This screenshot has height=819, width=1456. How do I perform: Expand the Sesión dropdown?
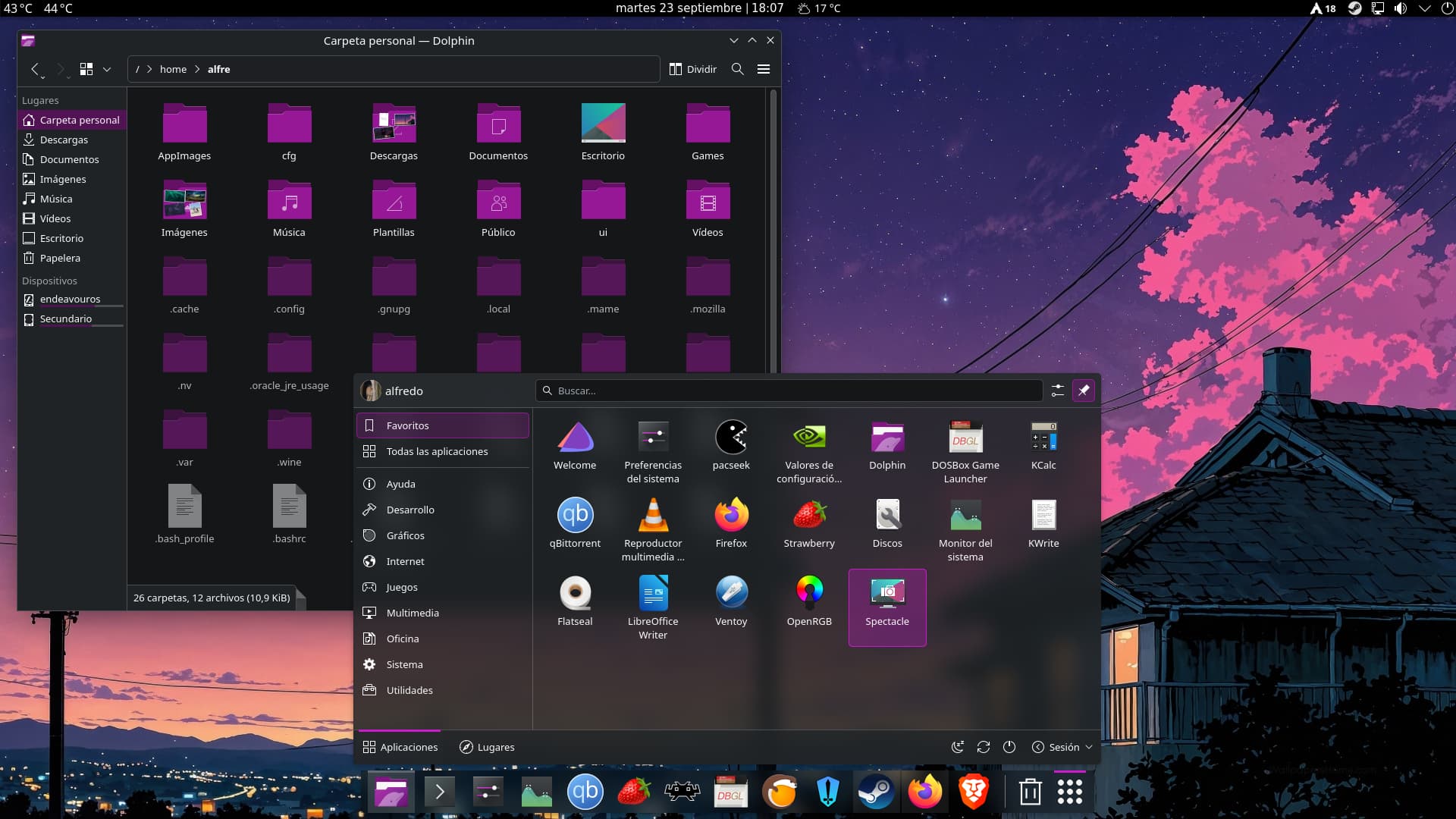tap(1062, 747)
